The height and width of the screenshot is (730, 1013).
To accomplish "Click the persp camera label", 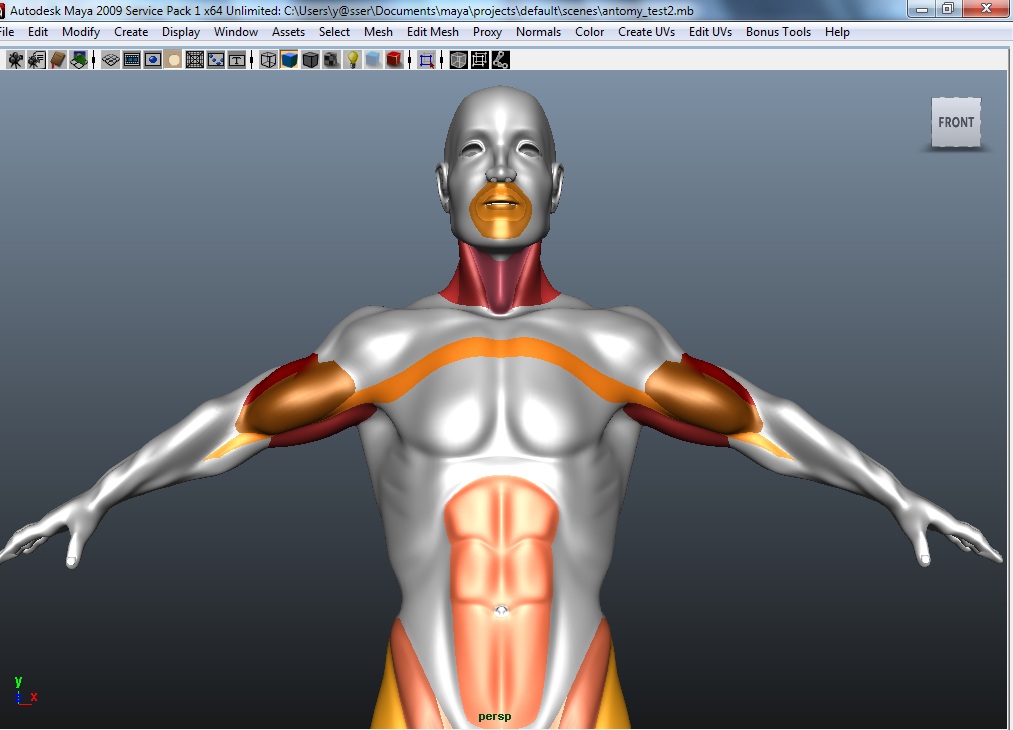I will click(494, 716).
